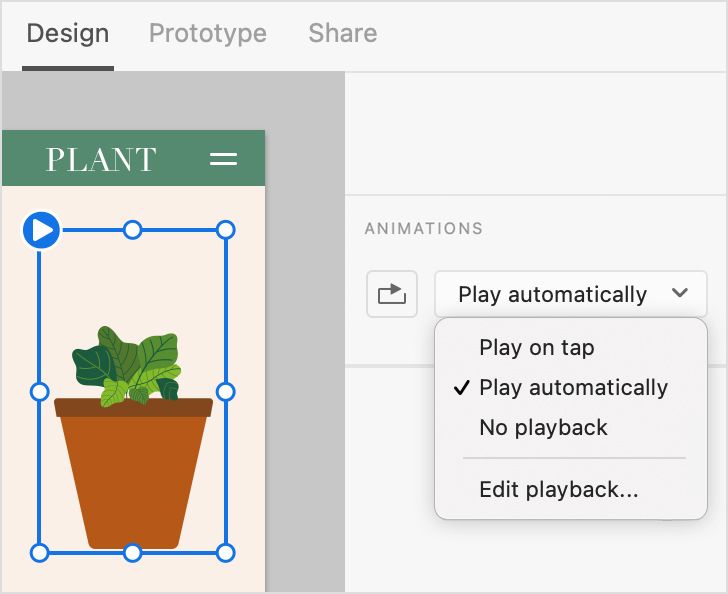Click the top-right selection handle
Image resolution: width=728 pixels, height=594 pixels.
(226, 230)
